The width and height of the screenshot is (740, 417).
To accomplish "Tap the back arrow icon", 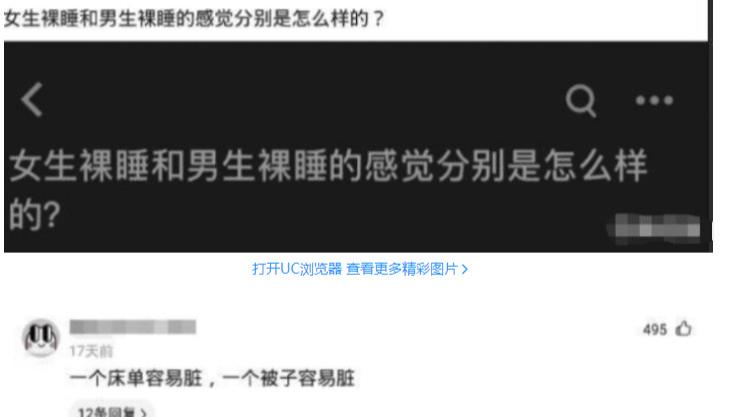I will coord(32,100).
